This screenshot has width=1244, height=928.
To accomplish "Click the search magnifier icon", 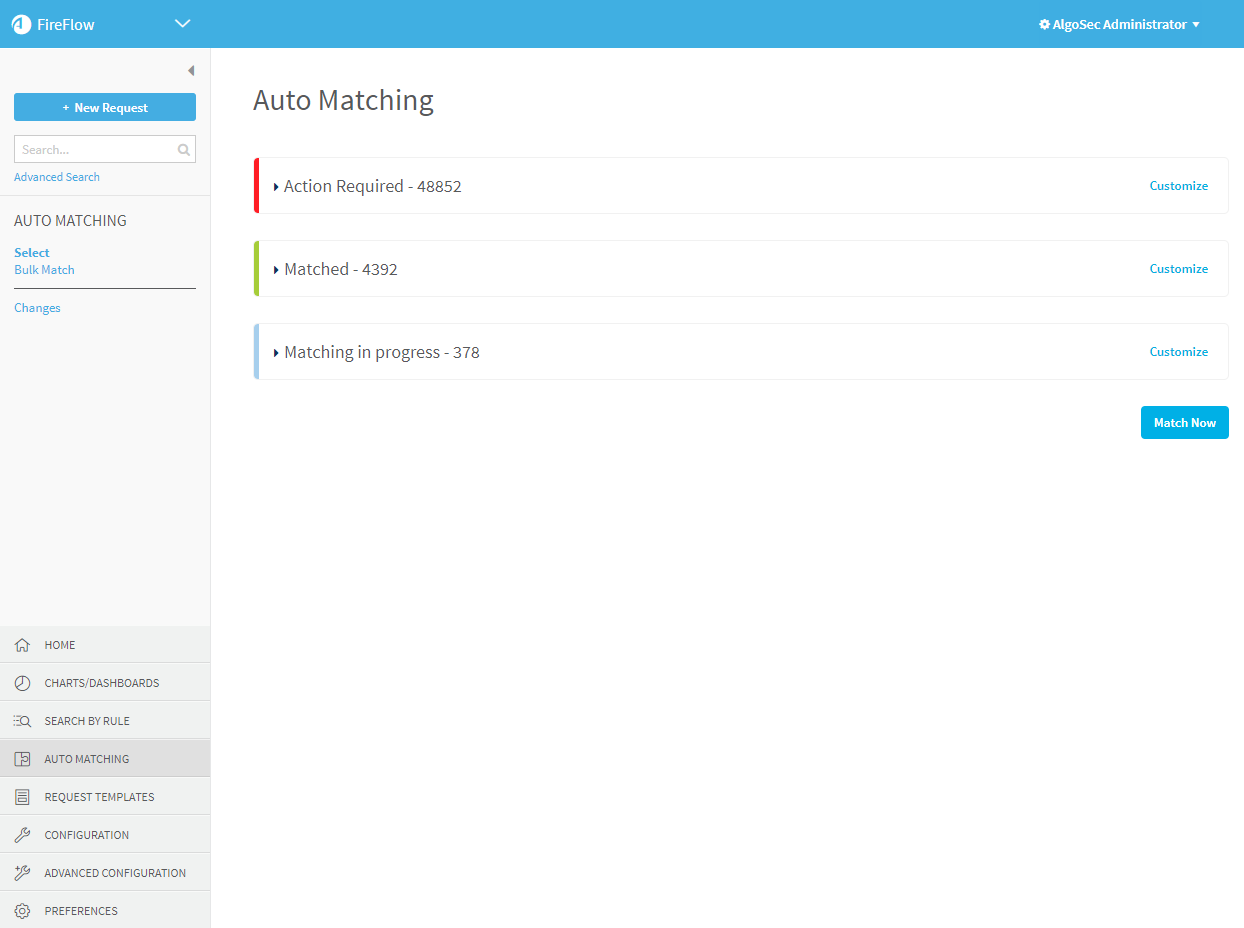I will click(x=184, y=150).
